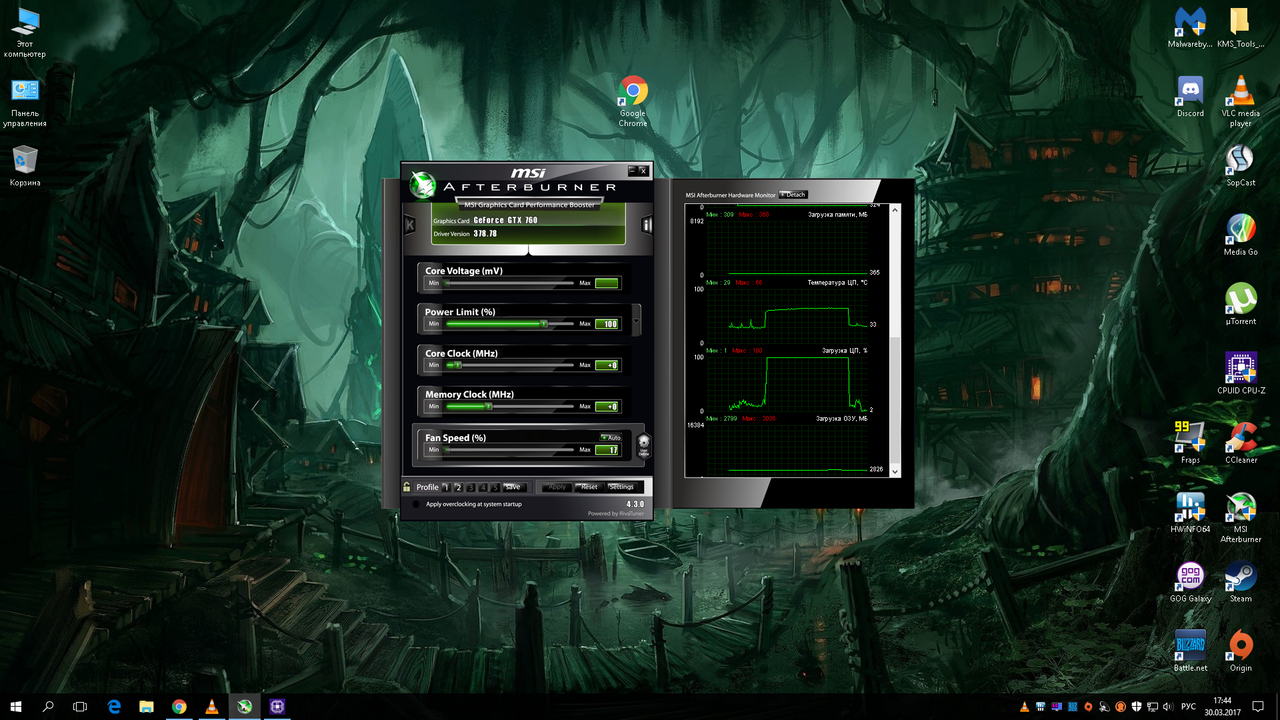Open the KMS_Tools folder on desktop
The image size is (1280, 720).
click(x=1240, y=27)
